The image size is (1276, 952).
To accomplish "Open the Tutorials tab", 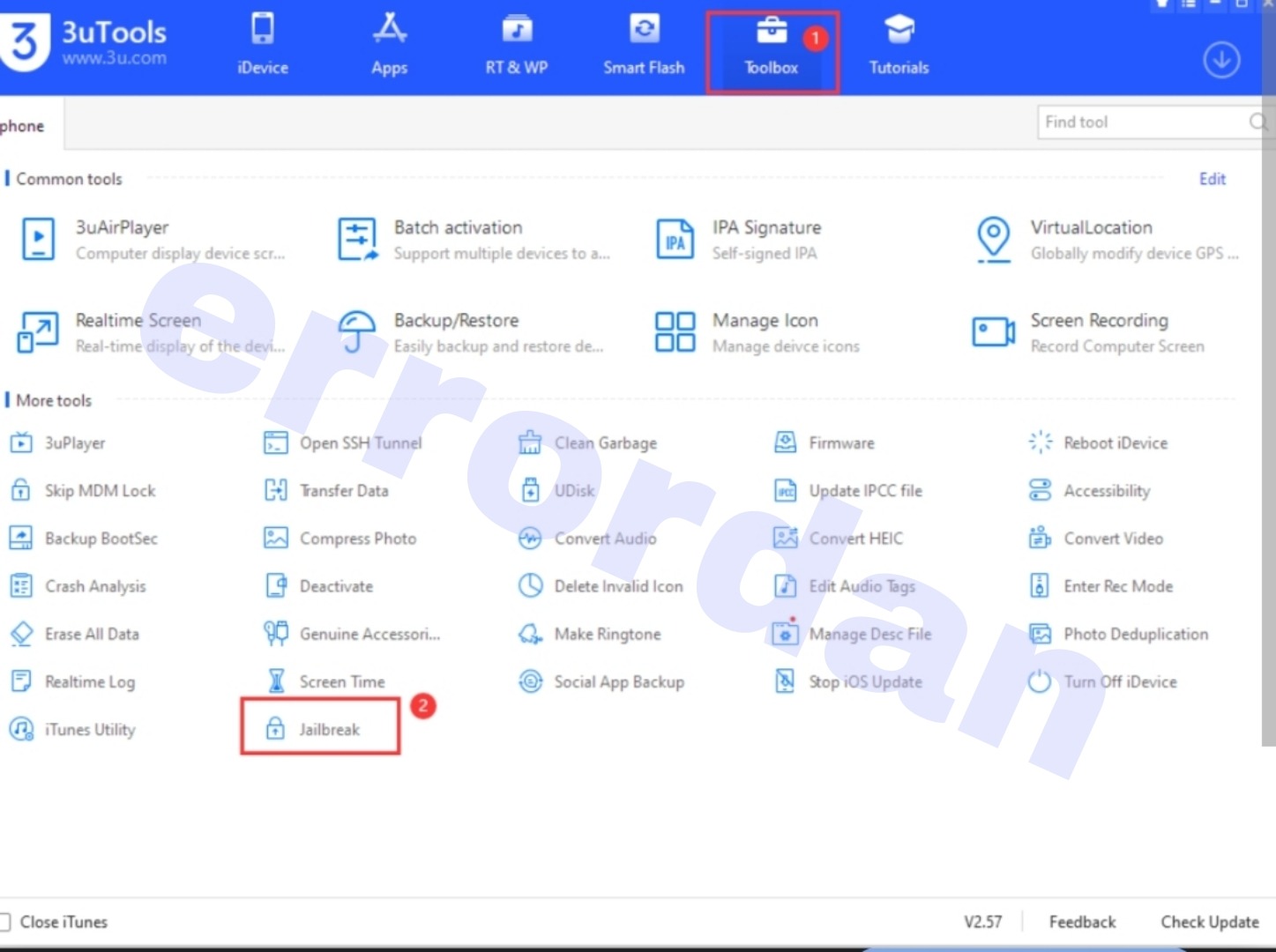I will tap(899, 44).
